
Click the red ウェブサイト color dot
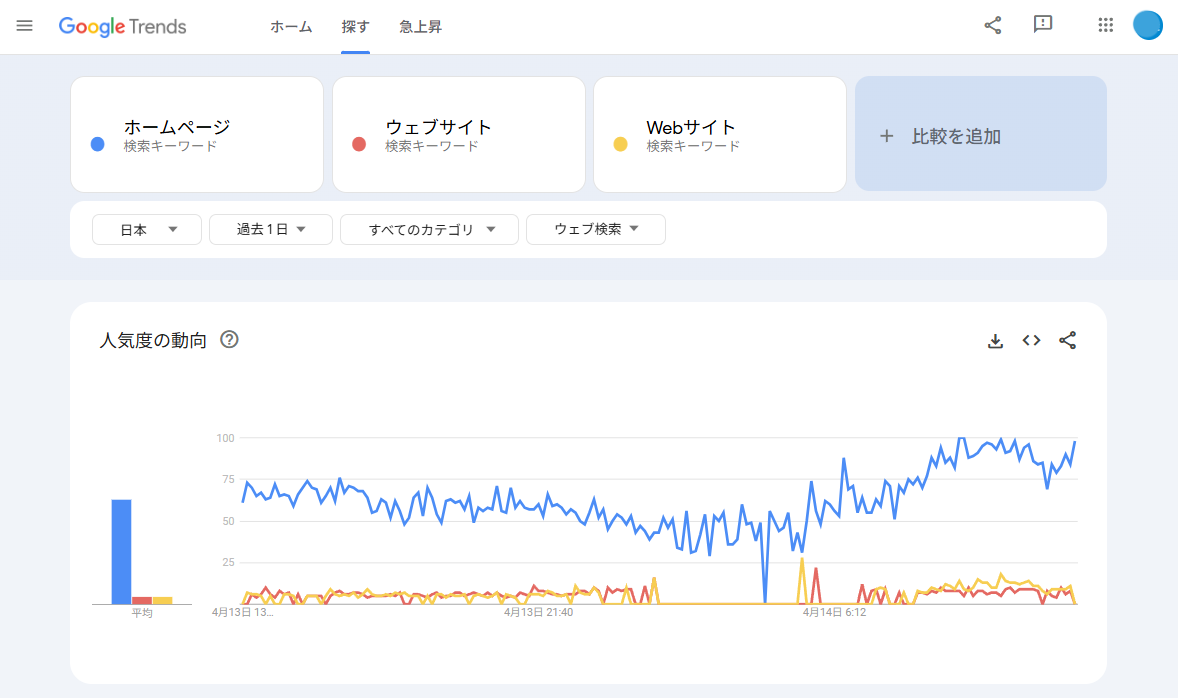359,144
